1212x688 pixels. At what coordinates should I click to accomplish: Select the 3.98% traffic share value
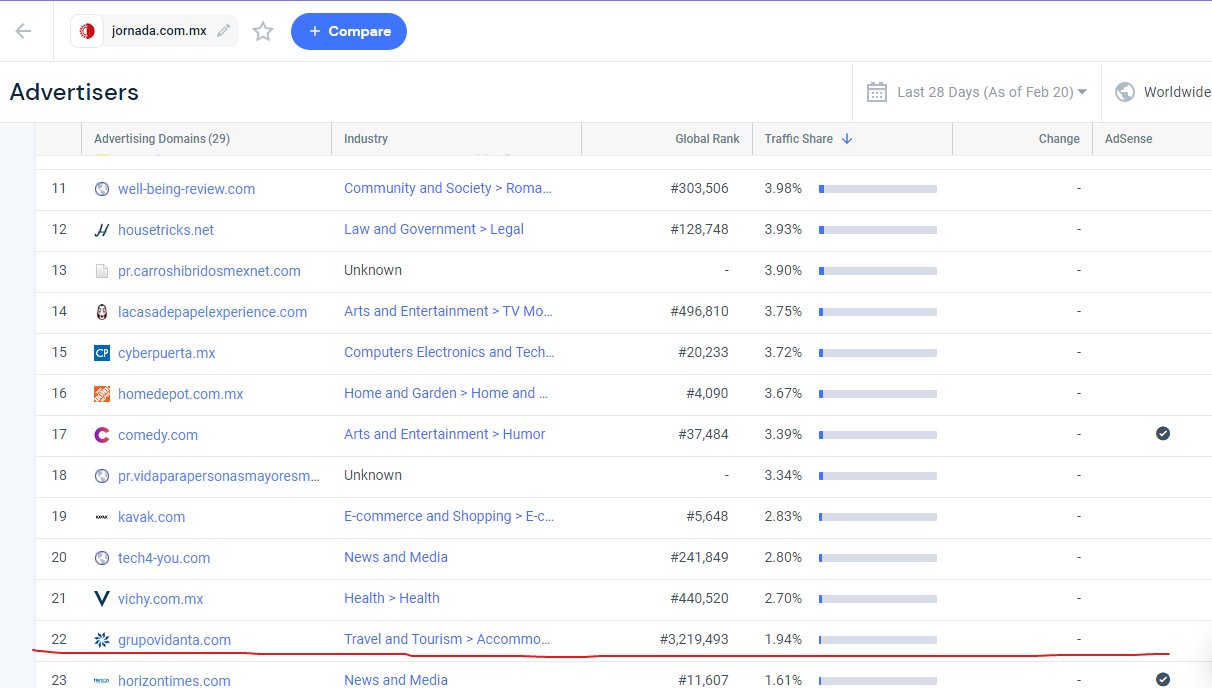click(783, 188)
